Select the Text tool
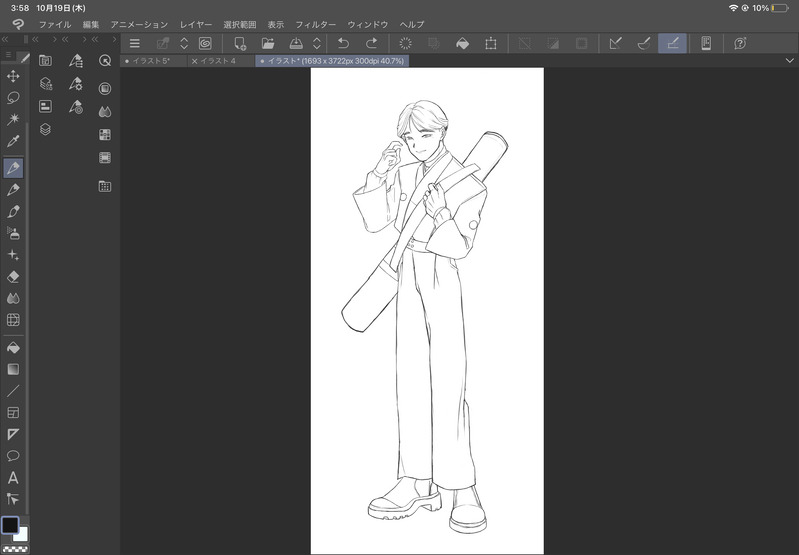799x555 pixels. 13,478
